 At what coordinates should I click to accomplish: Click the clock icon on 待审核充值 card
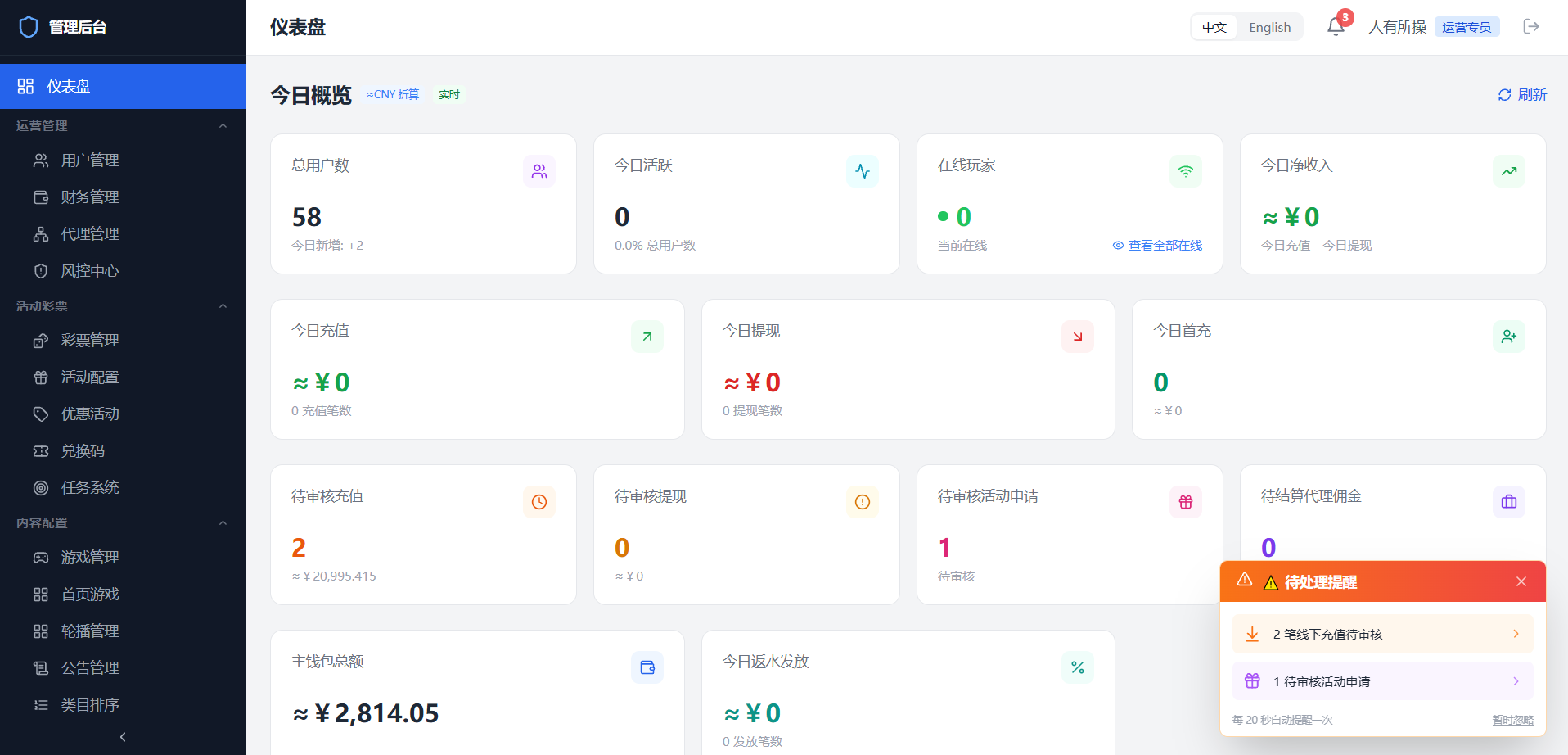pyautogui.click(x=539, y=502)
